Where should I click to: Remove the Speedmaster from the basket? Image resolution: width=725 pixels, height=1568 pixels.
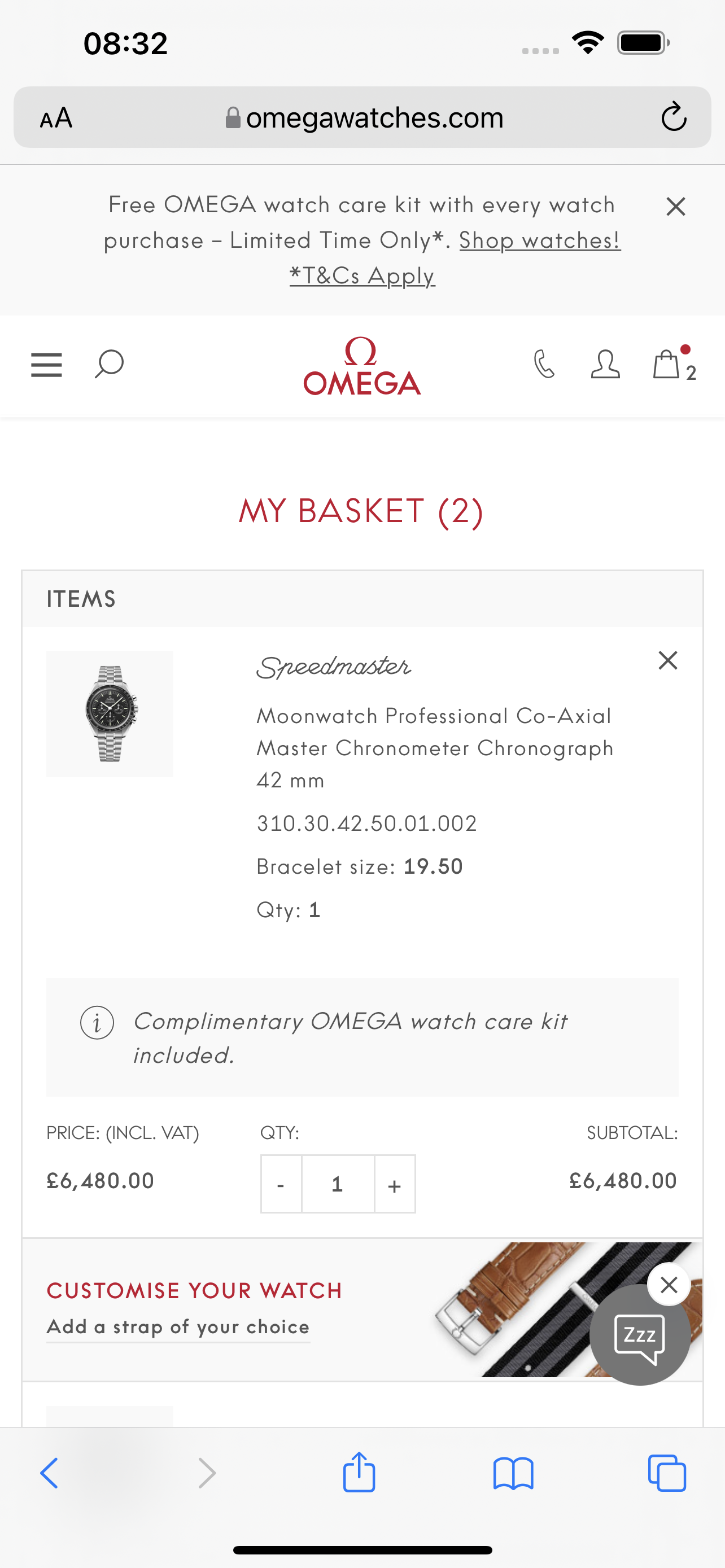[668, 660]
